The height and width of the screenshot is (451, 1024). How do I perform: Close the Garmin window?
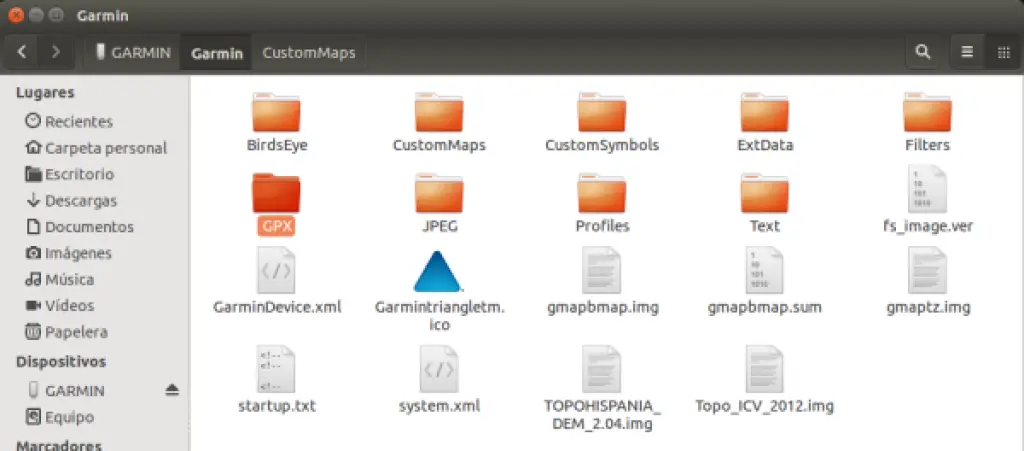[x=16, y=14]
